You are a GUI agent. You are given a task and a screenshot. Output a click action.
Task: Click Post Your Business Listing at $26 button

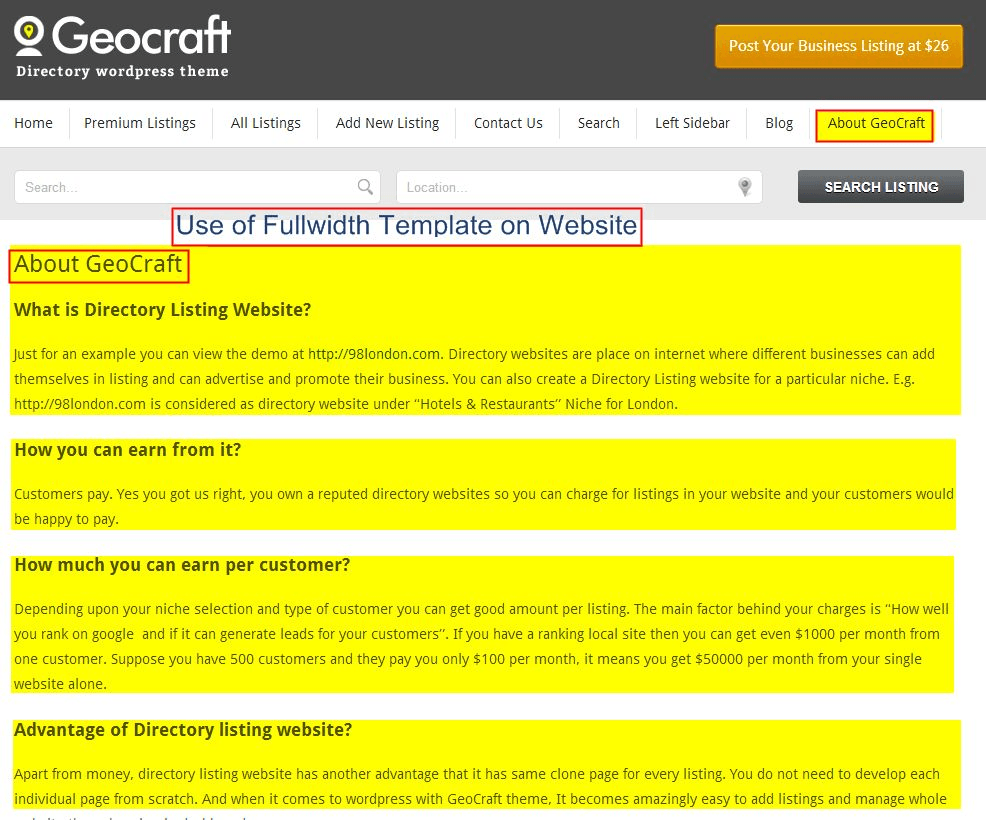click(838, 46)
